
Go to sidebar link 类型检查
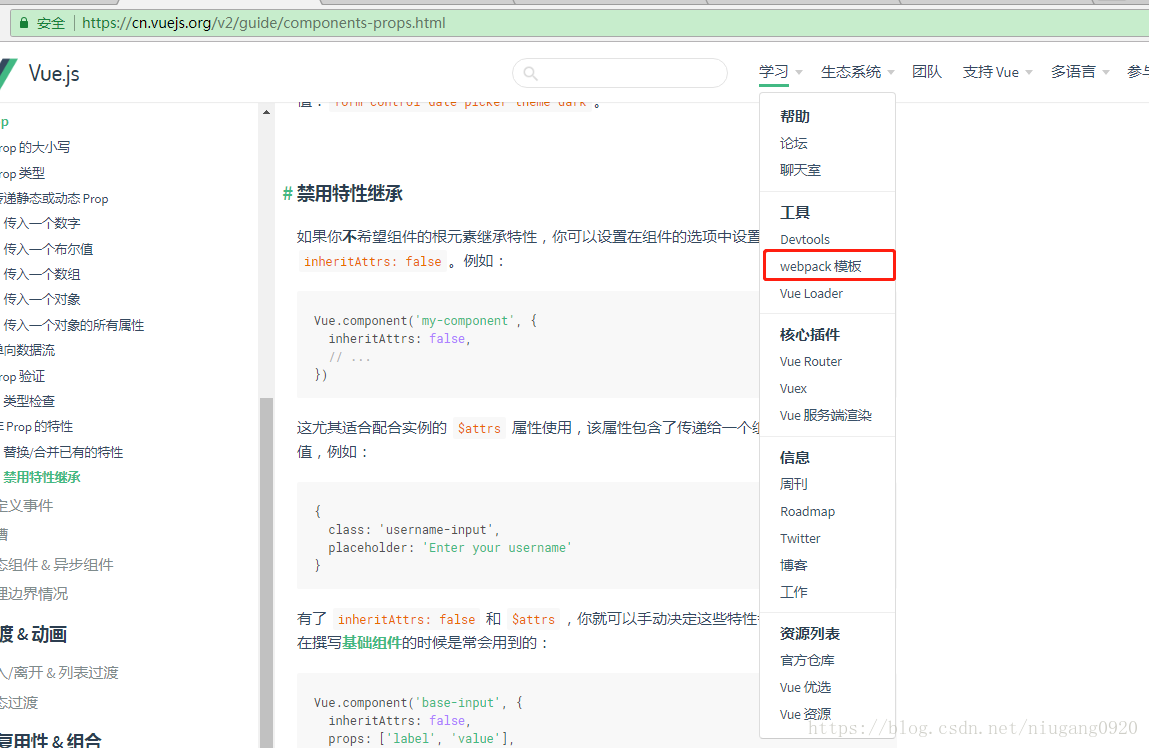pos(29,401)
